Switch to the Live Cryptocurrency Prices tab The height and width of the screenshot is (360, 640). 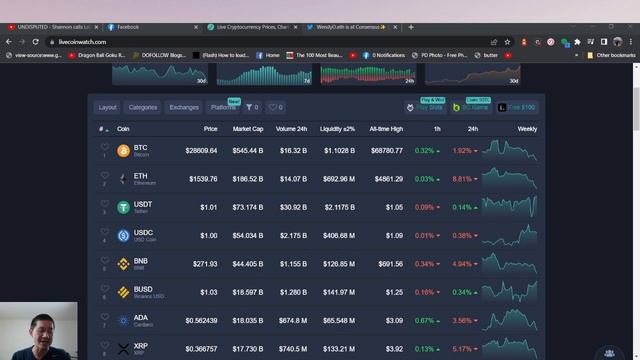[x=252, y=27]
